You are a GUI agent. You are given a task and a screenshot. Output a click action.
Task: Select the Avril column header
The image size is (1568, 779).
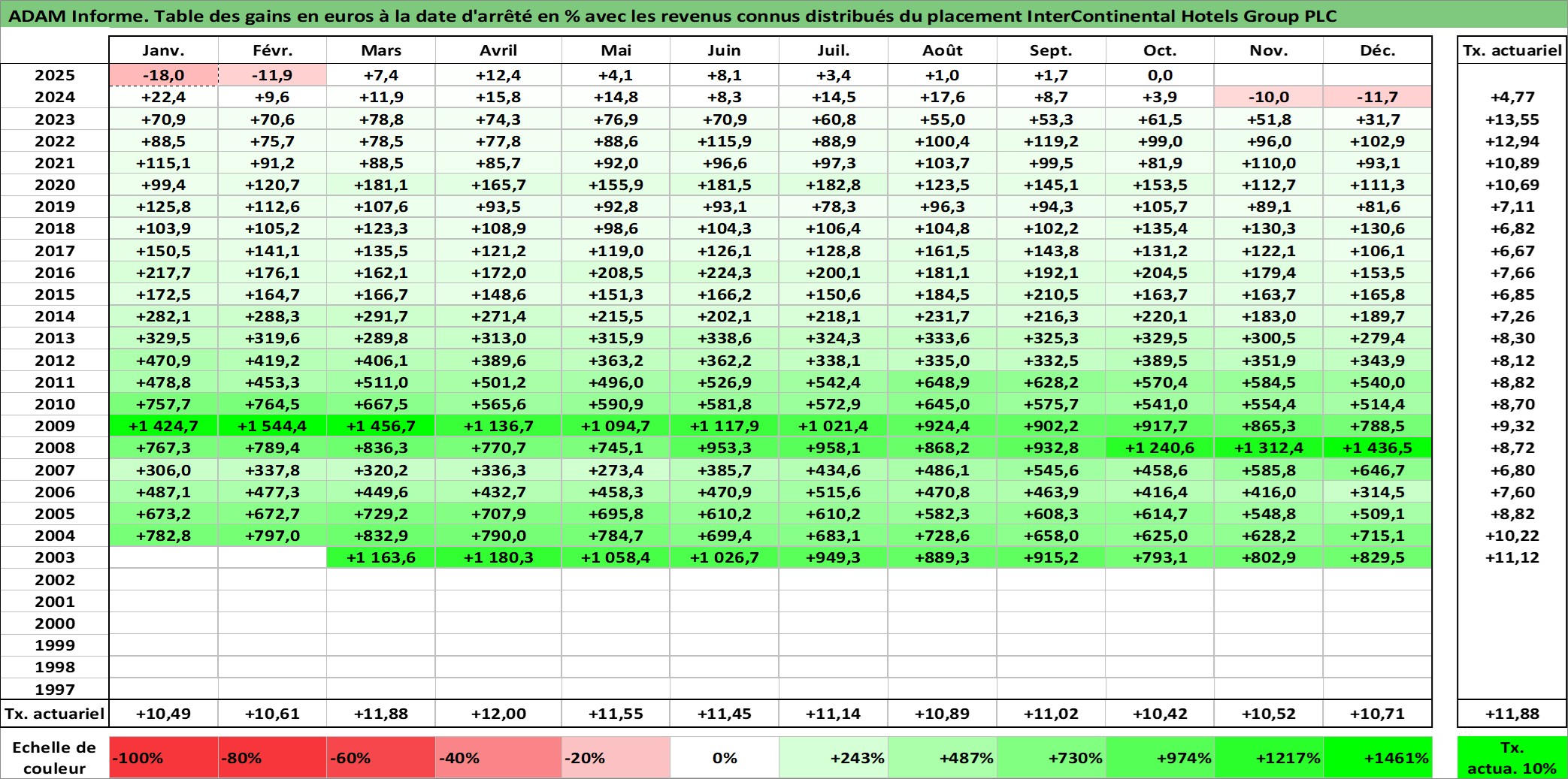click(x=498, y=50)
